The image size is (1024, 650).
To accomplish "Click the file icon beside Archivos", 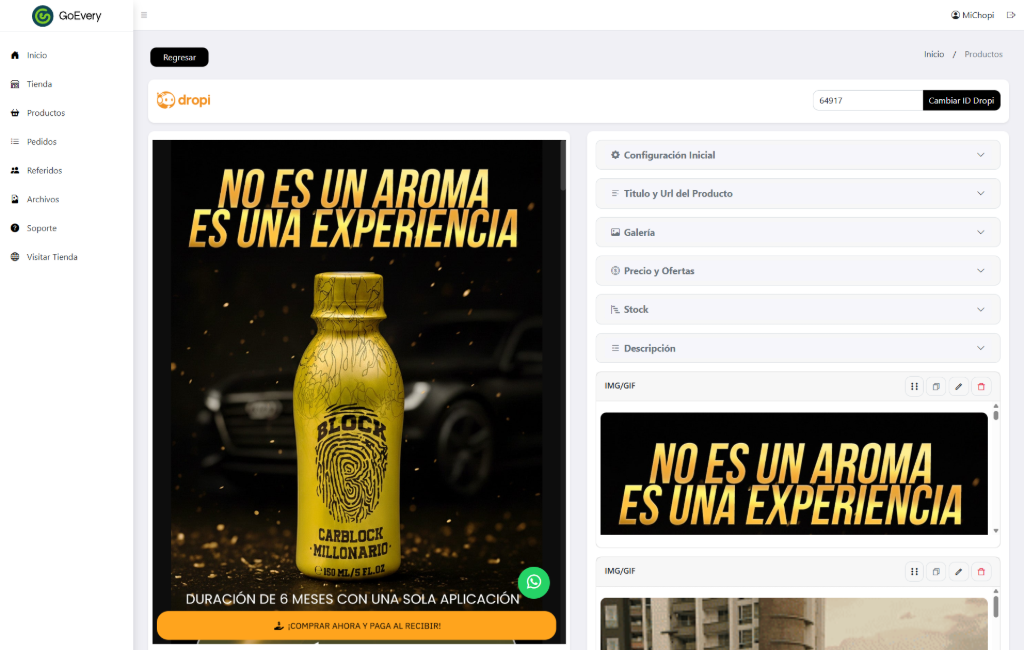I will point(15,199).
